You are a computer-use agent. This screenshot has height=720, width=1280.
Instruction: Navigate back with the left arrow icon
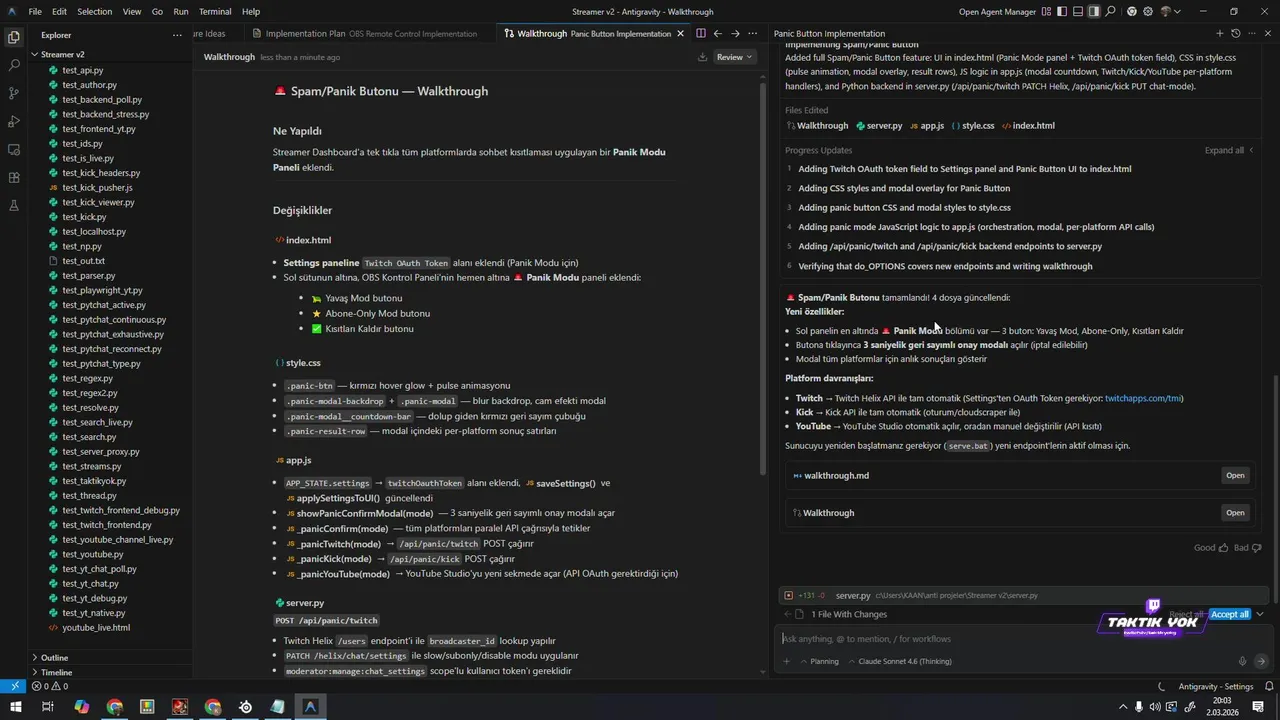717,33
